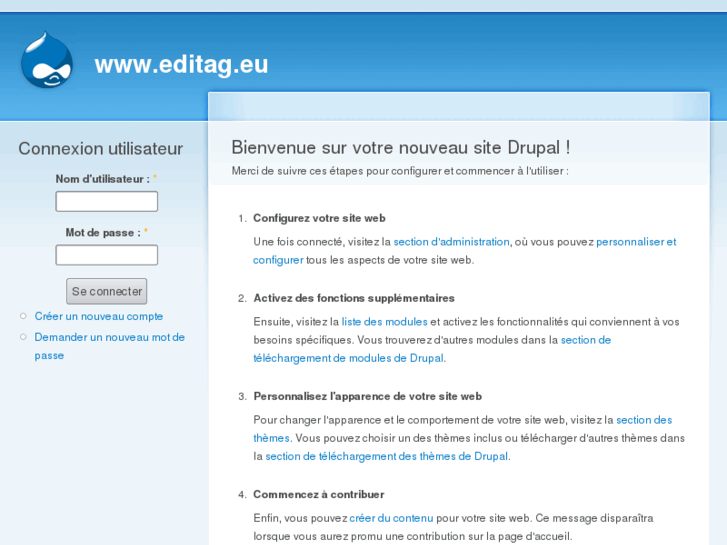Click Personnalisez l'apparence de votre site web heading
Screen dimensions: 727x545
(368, 396)
